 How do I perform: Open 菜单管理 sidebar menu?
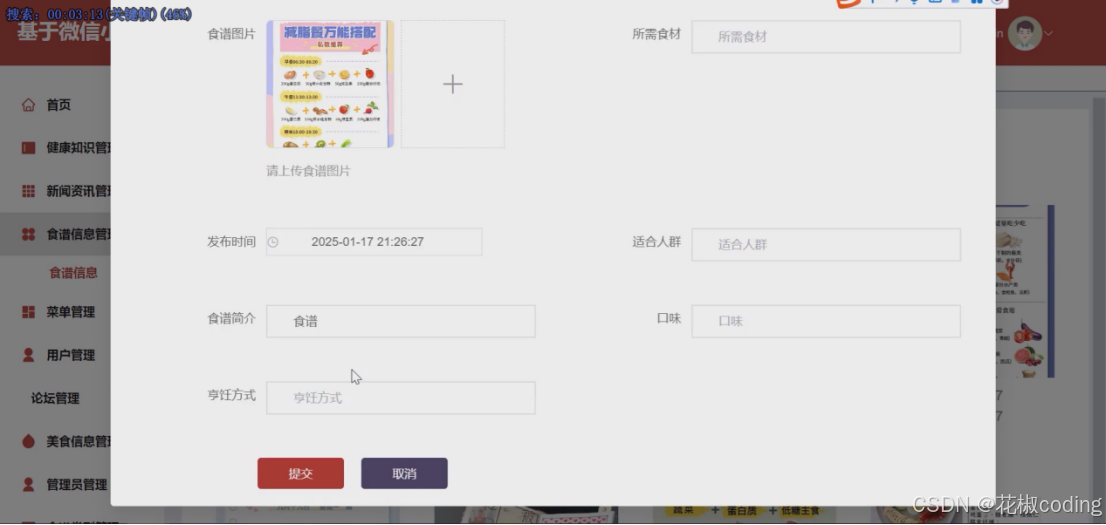(71, 312)
